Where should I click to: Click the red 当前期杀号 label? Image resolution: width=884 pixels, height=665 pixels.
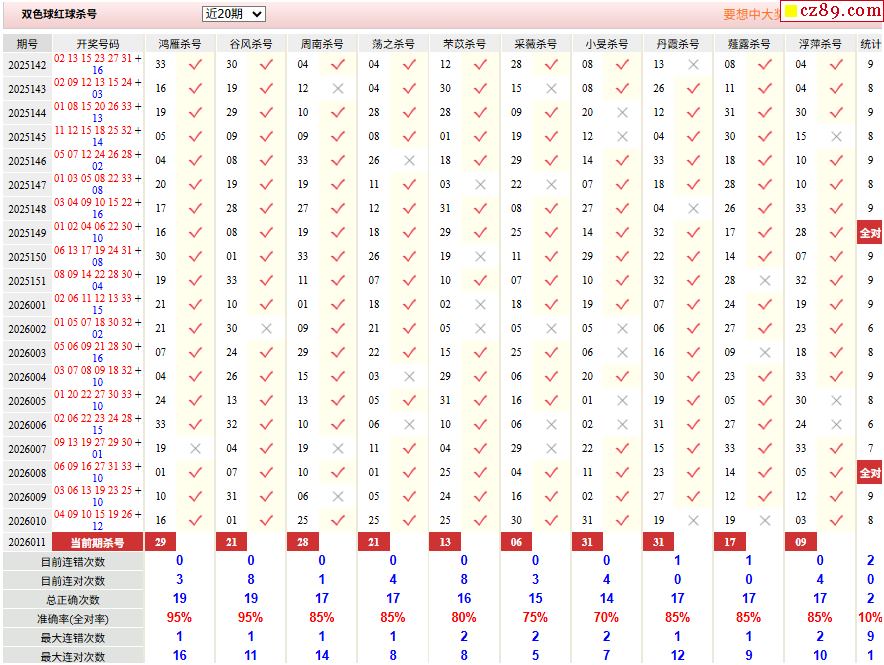click(97, 542)
